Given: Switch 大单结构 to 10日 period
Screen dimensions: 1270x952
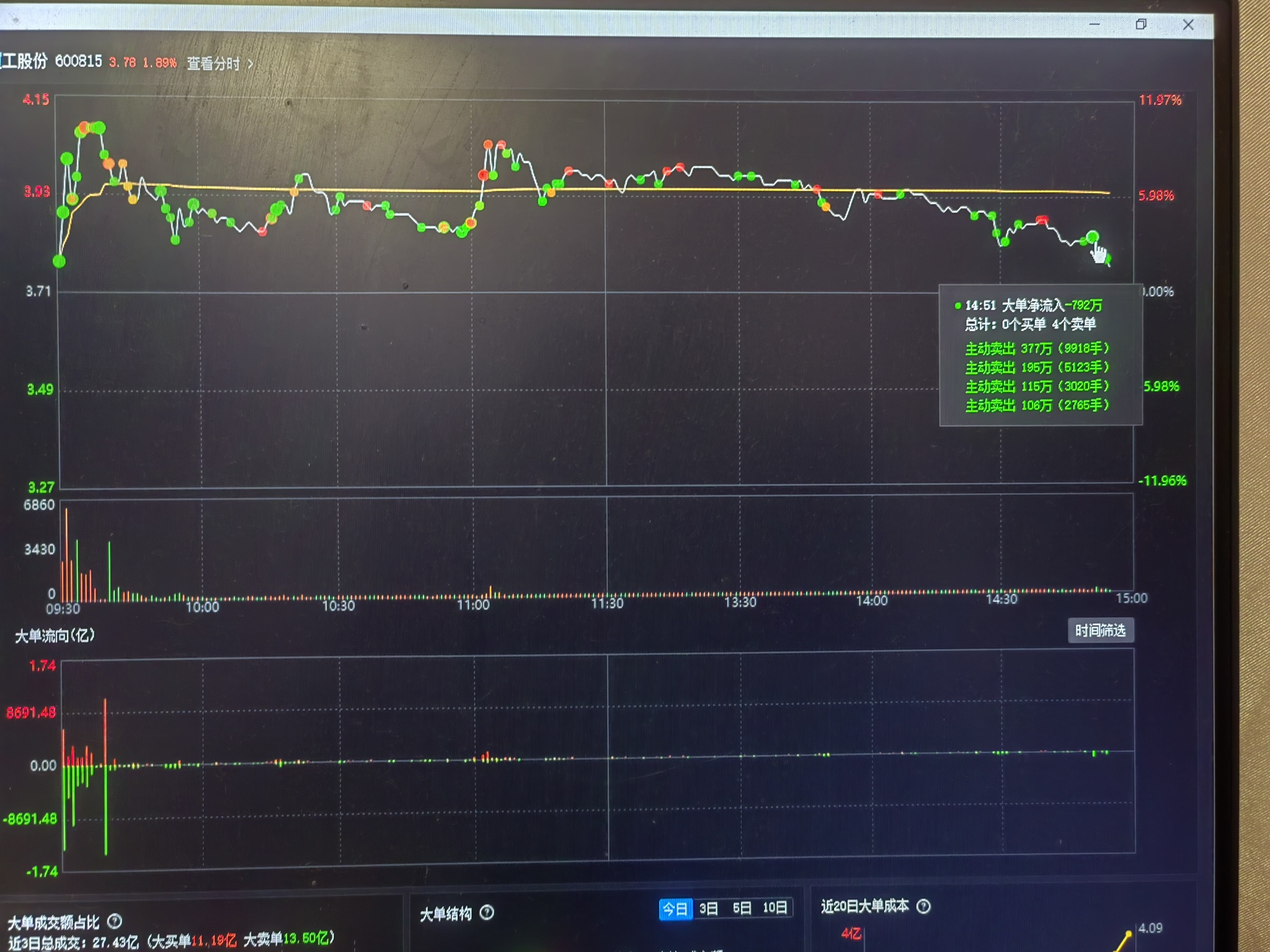Looking at the screenshot, I should (x=775, y=908).
